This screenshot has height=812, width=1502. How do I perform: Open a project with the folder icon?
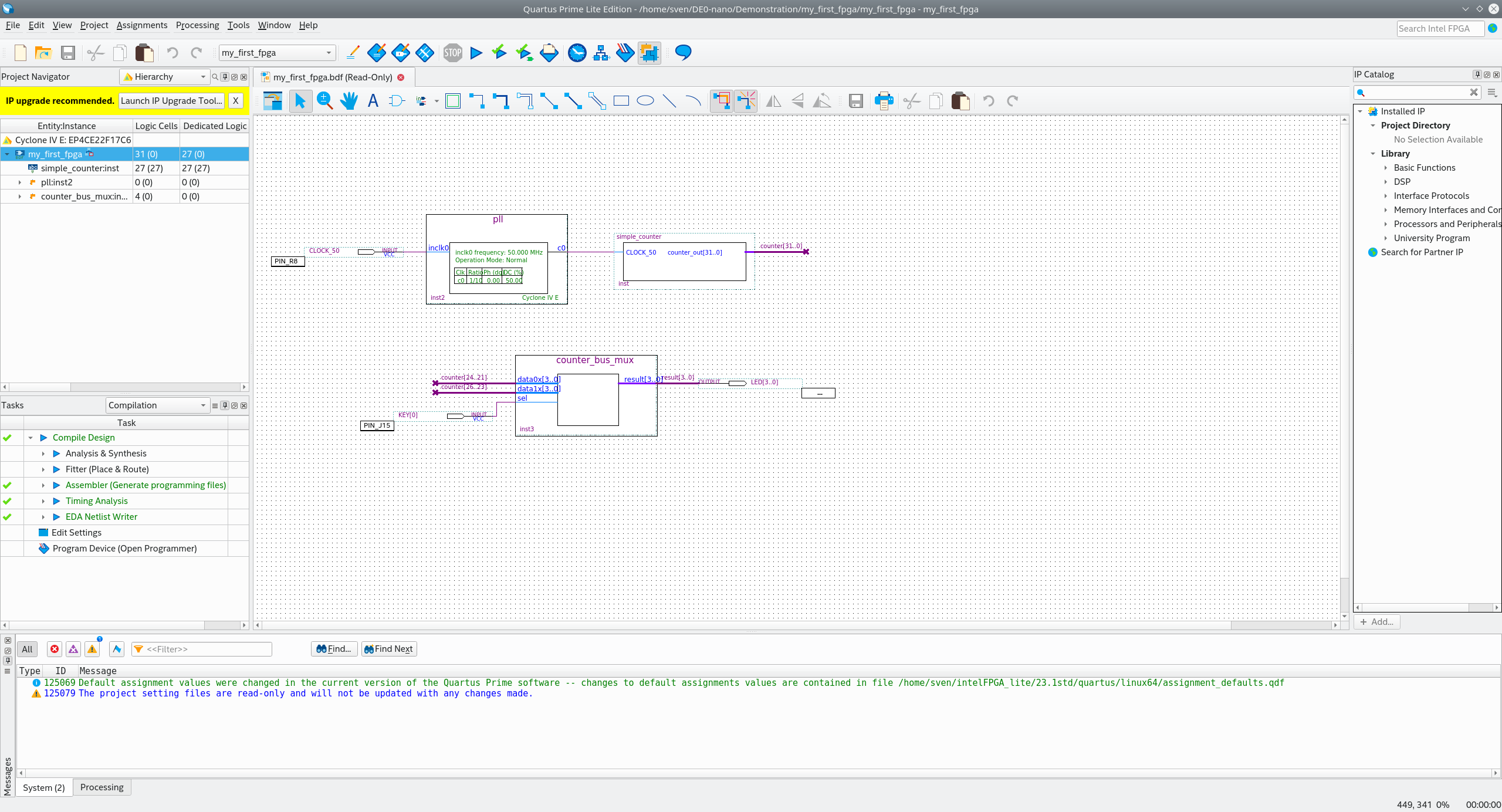[x=43, y=53]
